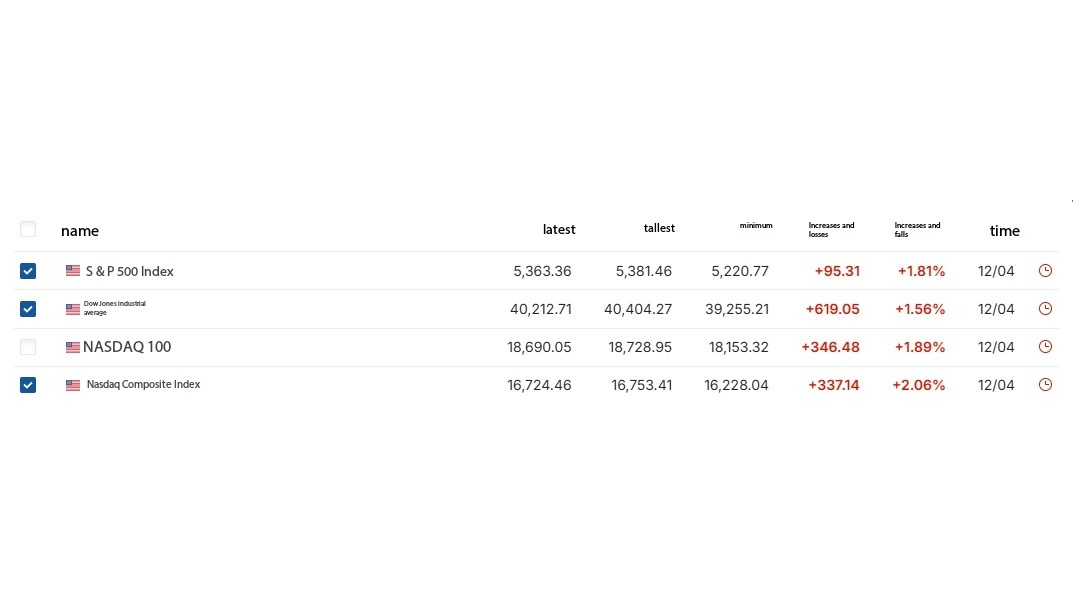Image resolution: width=1073 pixels, height=604 pixels.
Task: Sort by the tallest column header
Action: 659,228
